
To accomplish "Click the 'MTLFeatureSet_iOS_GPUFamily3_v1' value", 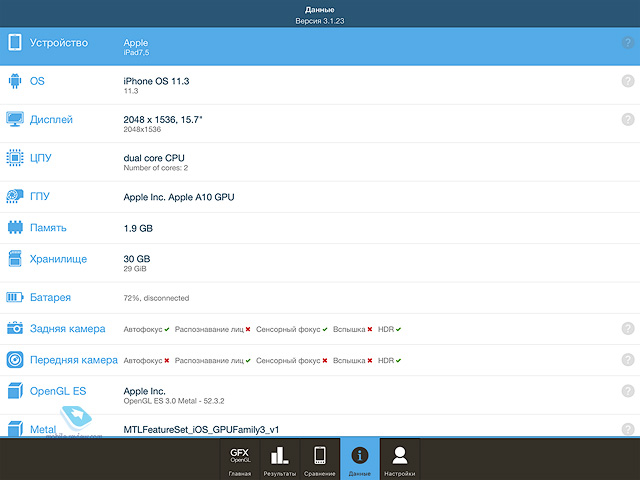I will click(201, 429).
